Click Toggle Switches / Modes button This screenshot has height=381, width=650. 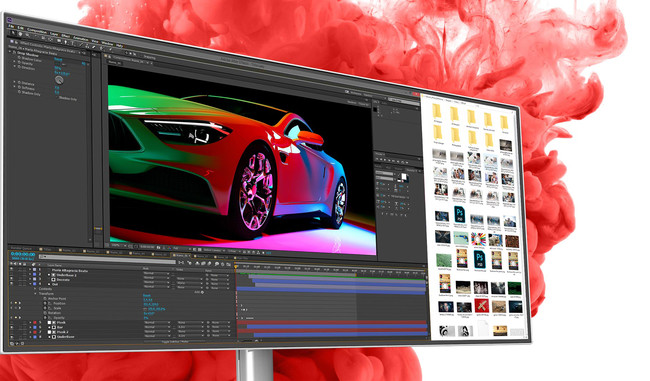click(x=175, y=341)
